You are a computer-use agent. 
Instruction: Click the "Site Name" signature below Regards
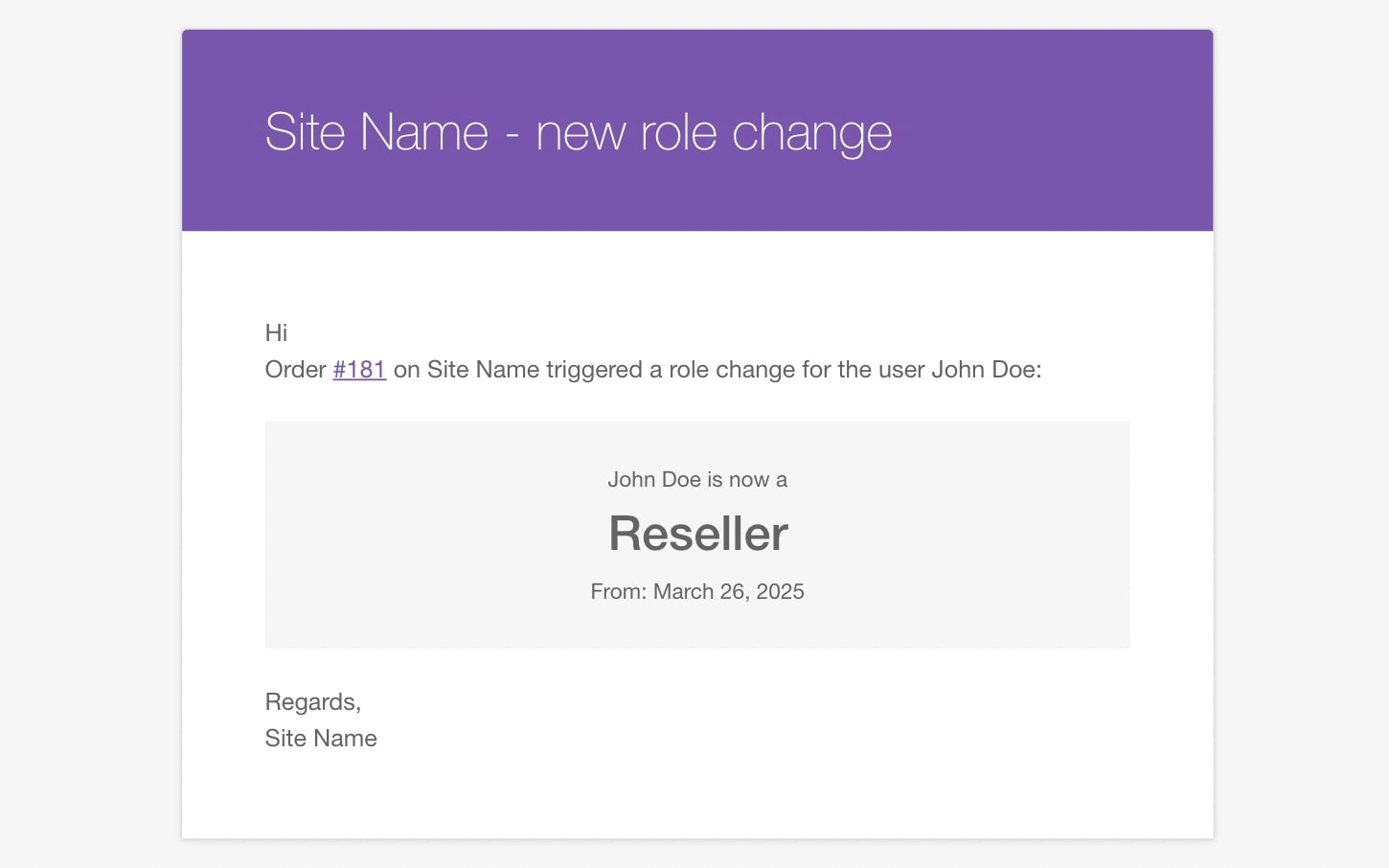[321, 739]
